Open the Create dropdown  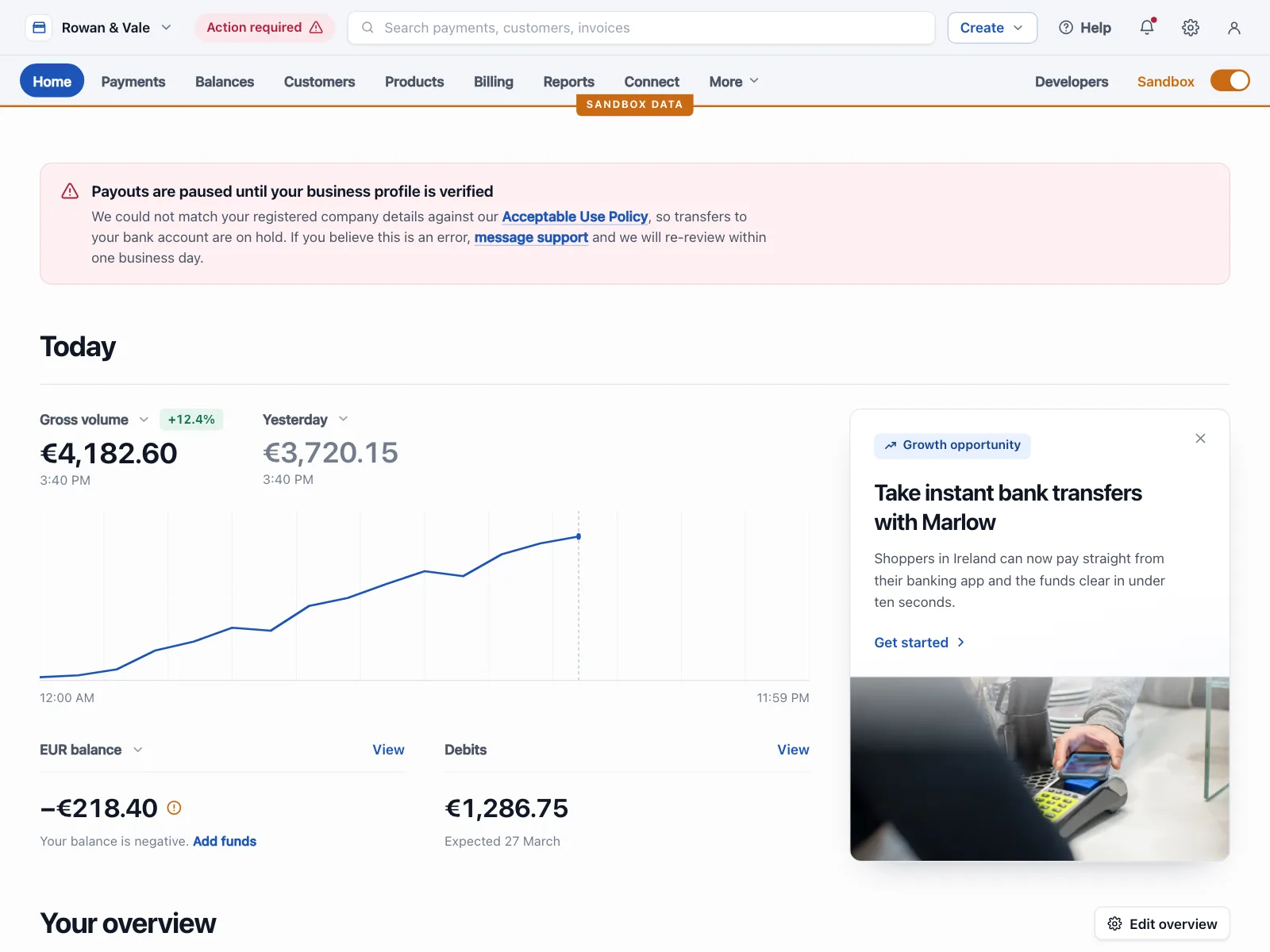click(x=992, y=28)
